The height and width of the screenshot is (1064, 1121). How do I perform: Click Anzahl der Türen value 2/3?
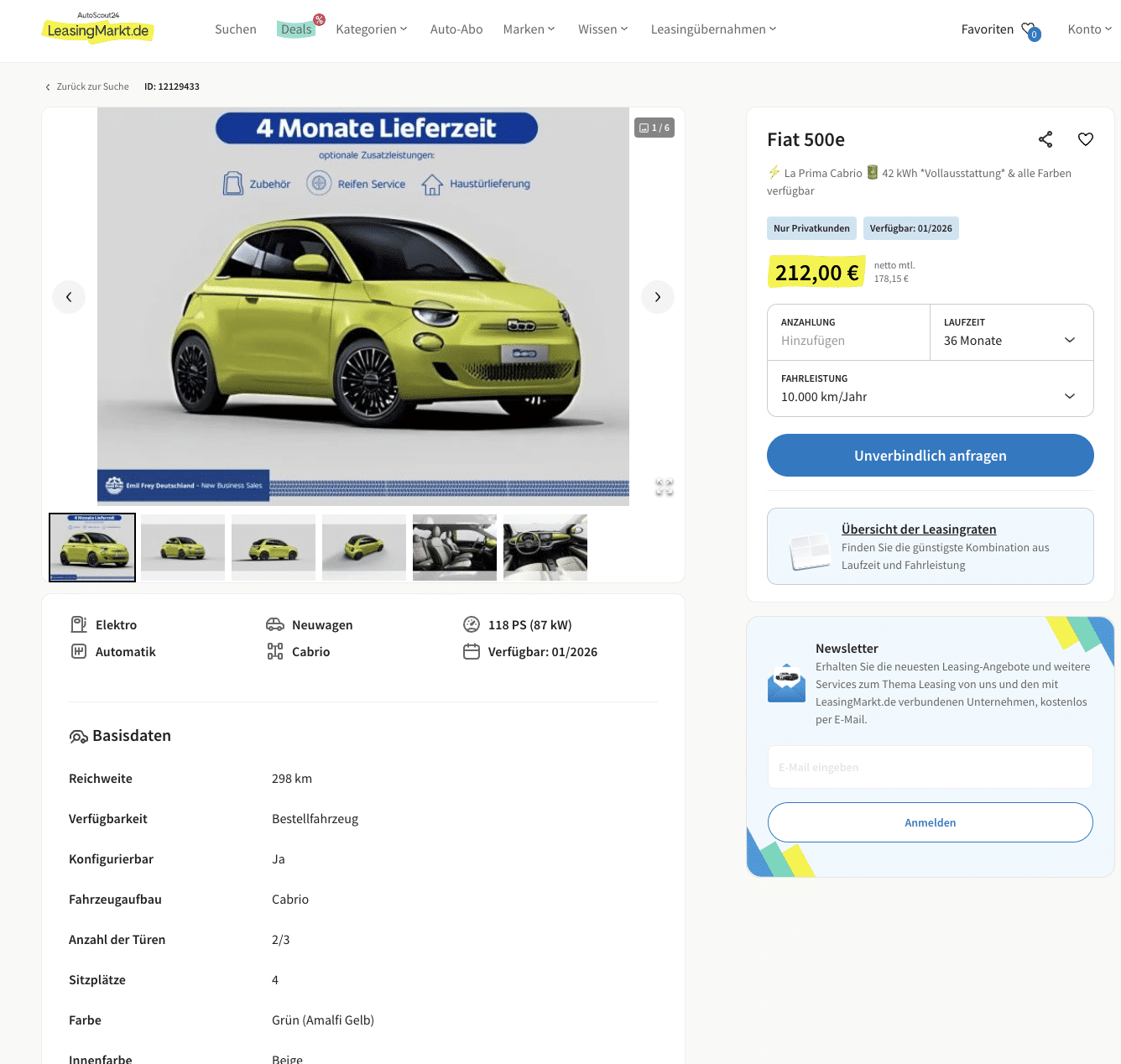coord(280,940)
